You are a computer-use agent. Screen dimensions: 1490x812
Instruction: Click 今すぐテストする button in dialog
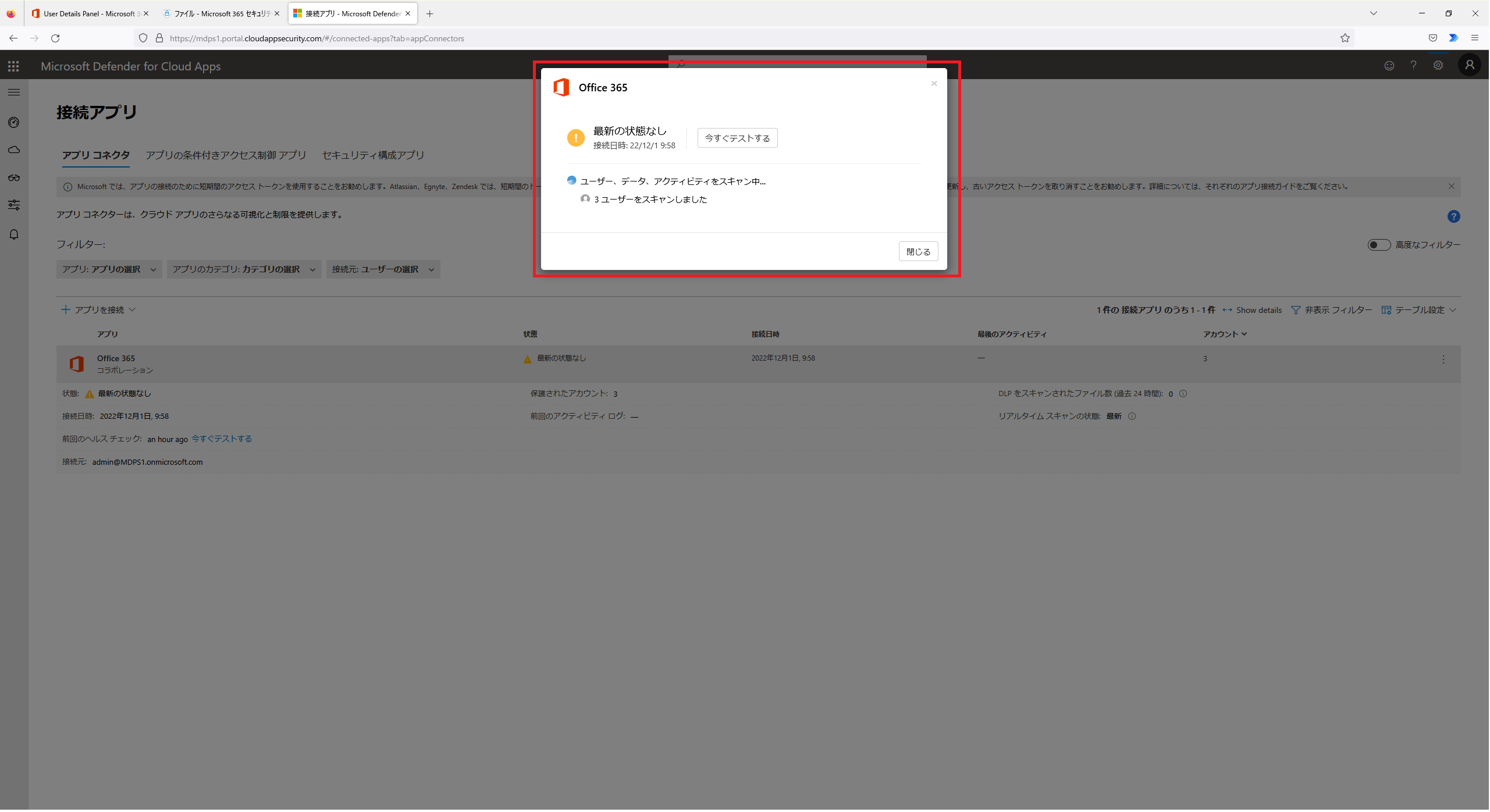tap(736, 138)
